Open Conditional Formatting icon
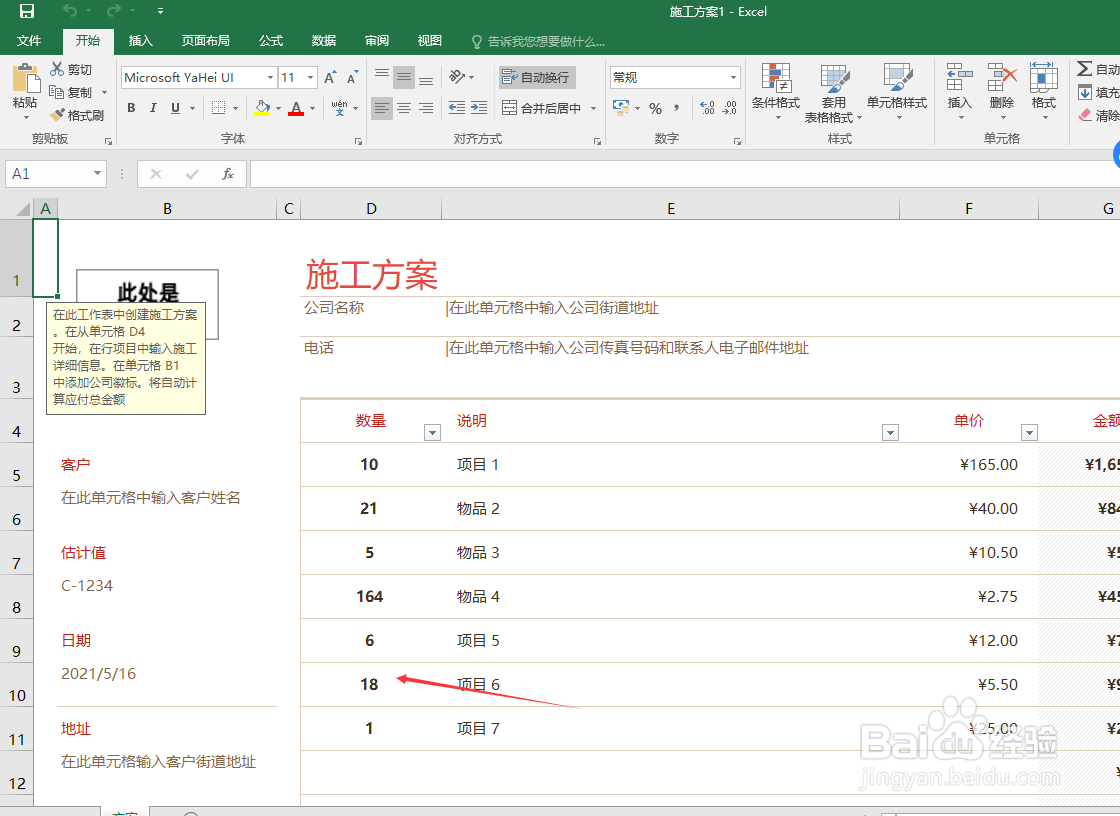Screen dimensions: 1120x816 (x=776, y=78)
